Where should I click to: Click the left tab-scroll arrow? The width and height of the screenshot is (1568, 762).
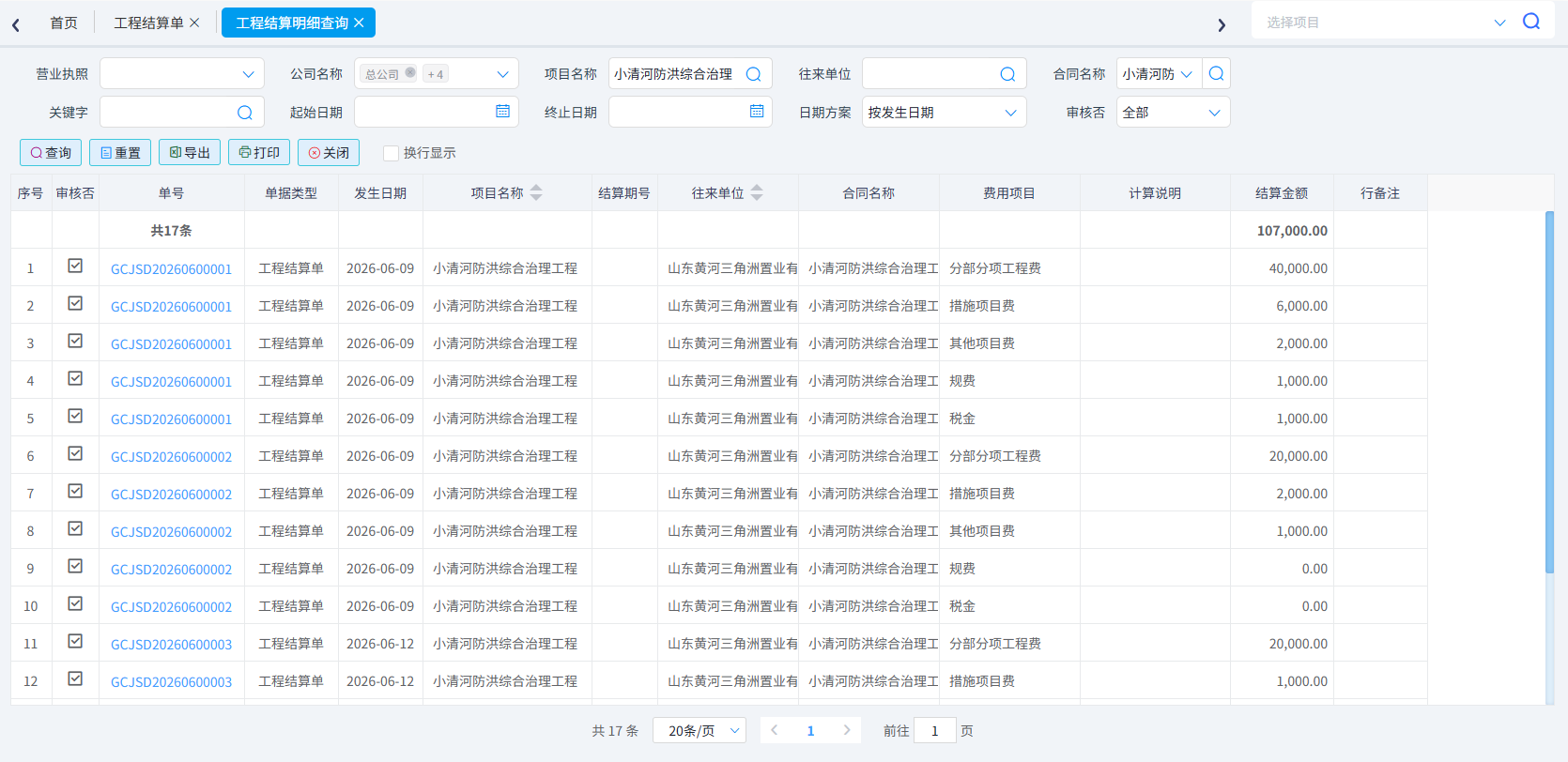(16, 24)
